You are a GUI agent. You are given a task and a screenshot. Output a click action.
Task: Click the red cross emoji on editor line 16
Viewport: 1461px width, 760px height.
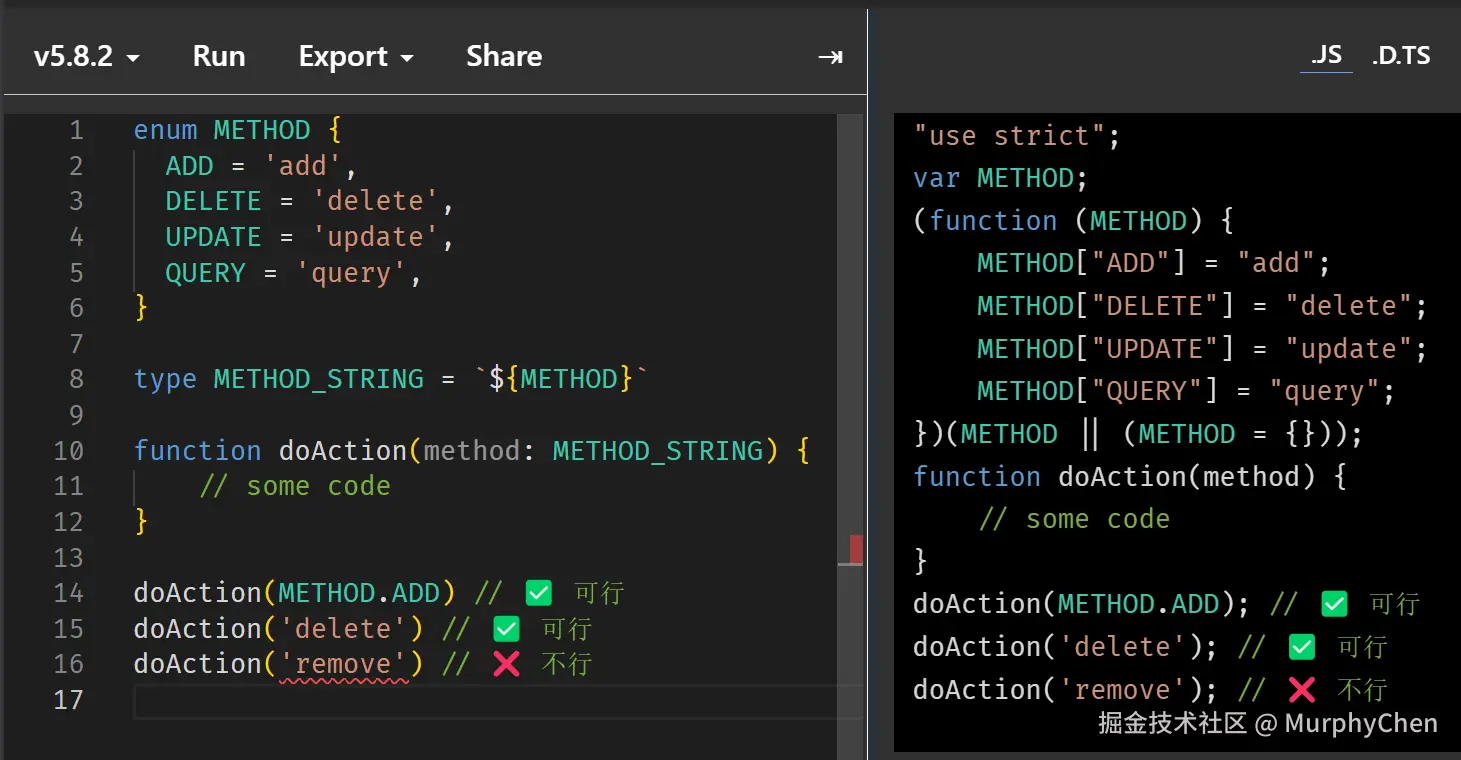[x=506, y=664]
